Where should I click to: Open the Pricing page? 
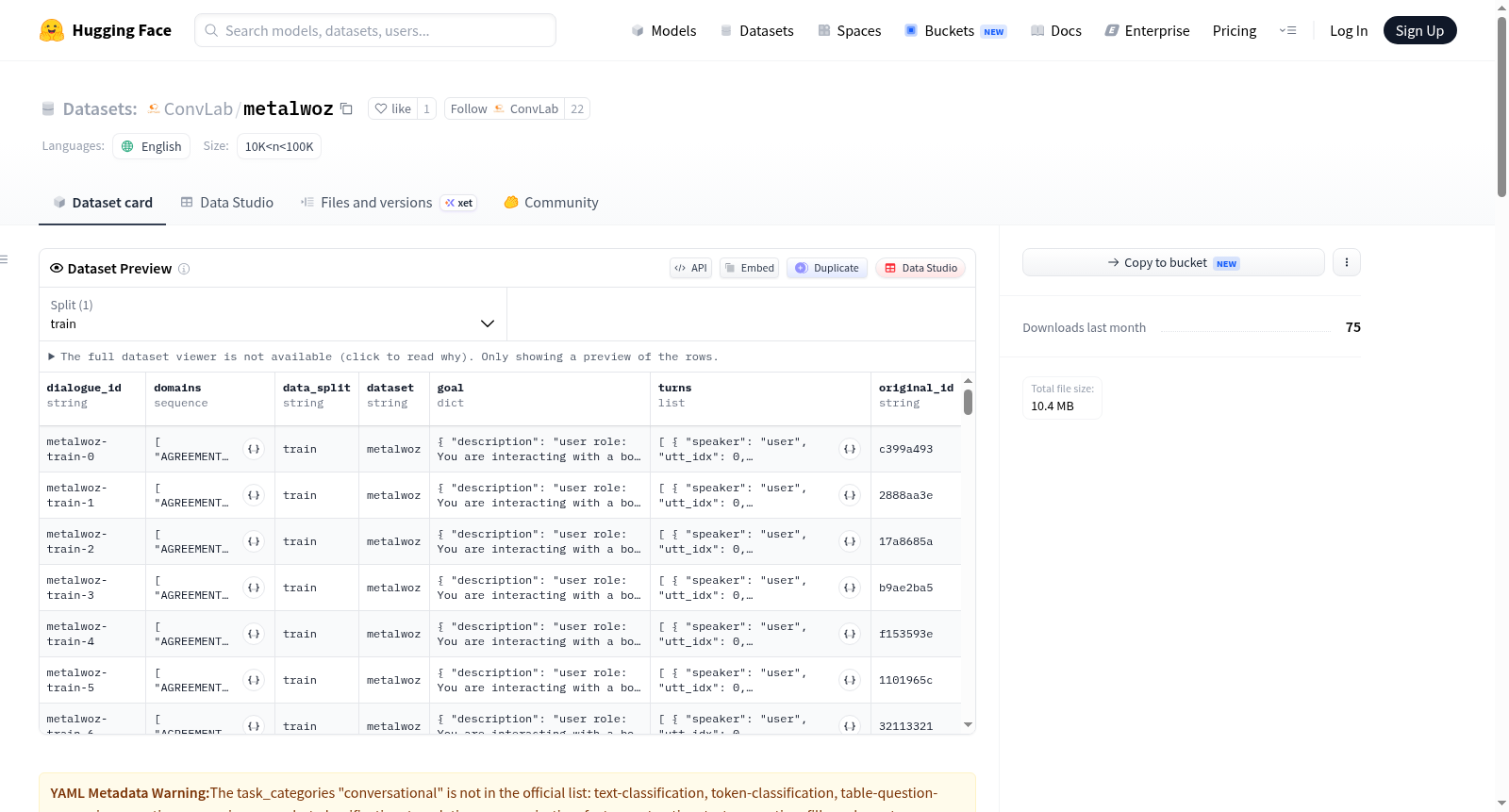pos(1235,30)
